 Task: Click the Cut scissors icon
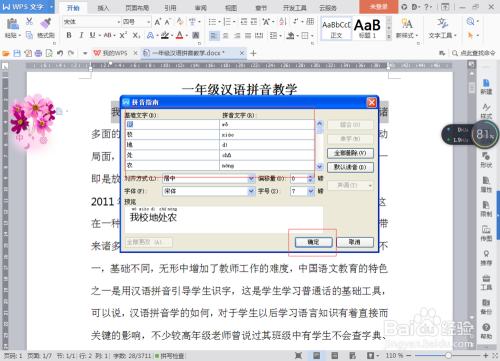click(29, 22)
